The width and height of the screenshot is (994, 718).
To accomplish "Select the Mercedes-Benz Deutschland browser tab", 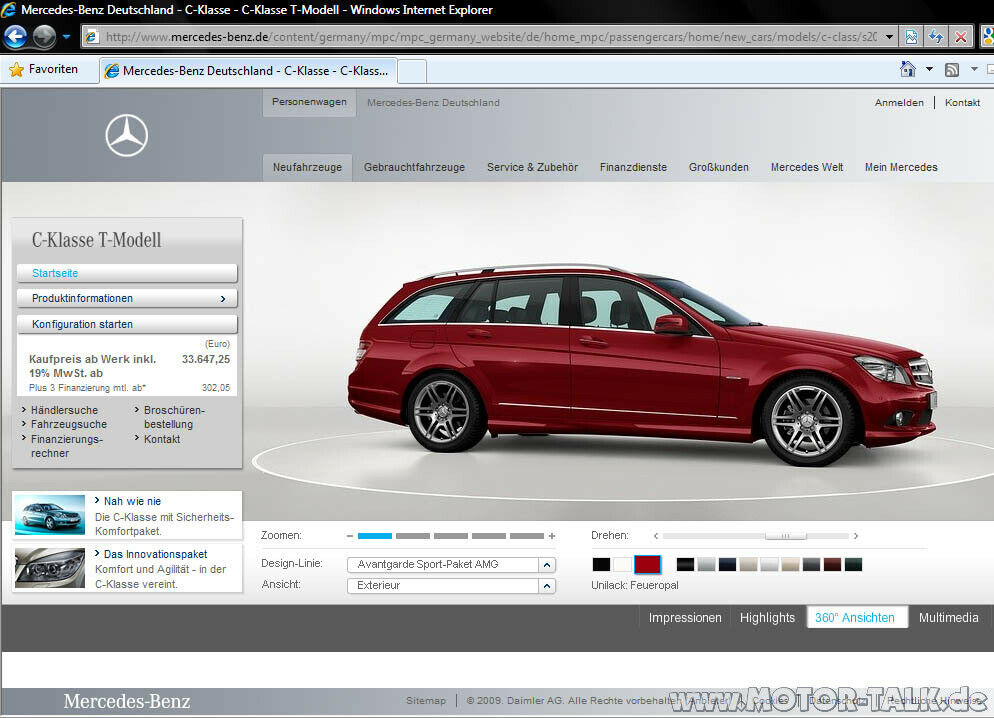I will 248,70.
